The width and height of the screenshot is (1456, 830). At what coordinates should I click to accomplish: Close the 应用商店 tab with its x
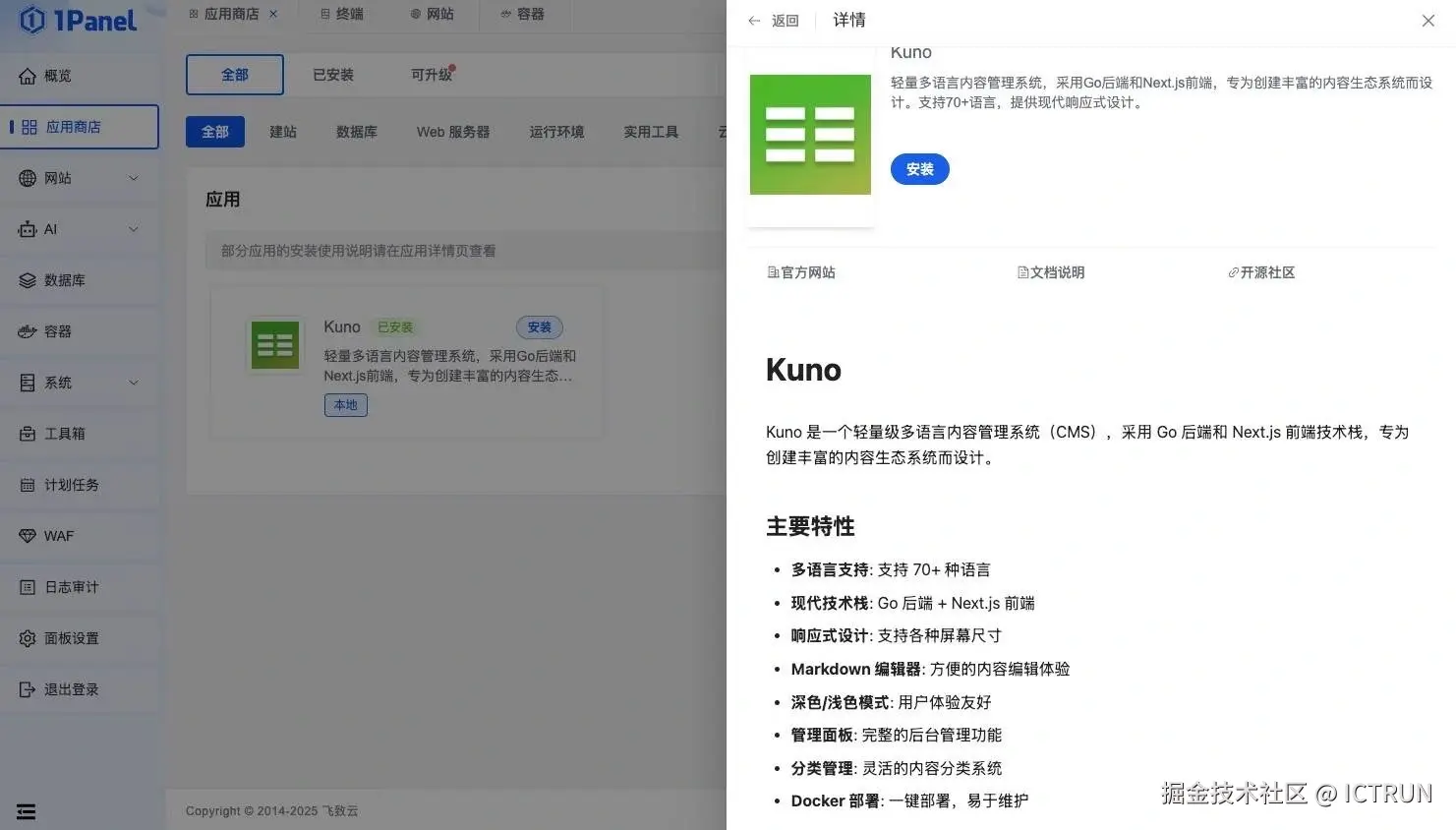pos(273,14)
